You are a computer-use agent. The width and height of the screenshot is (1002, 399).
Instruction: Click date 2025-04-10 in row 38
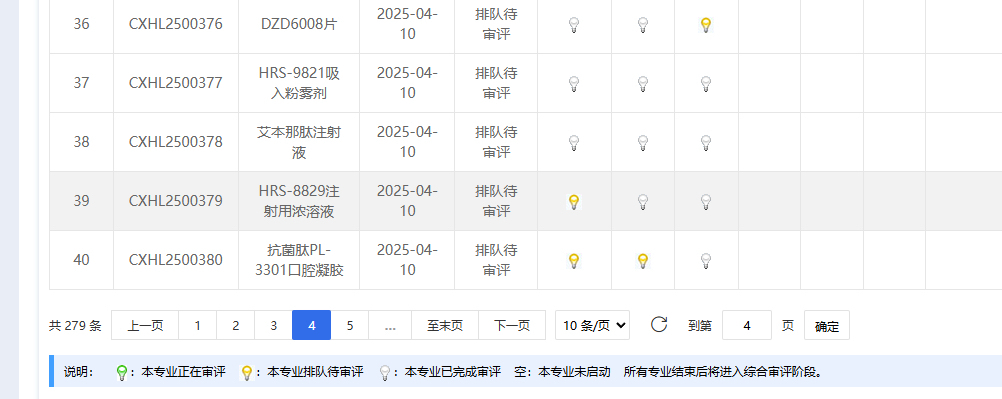pos(407,142)
